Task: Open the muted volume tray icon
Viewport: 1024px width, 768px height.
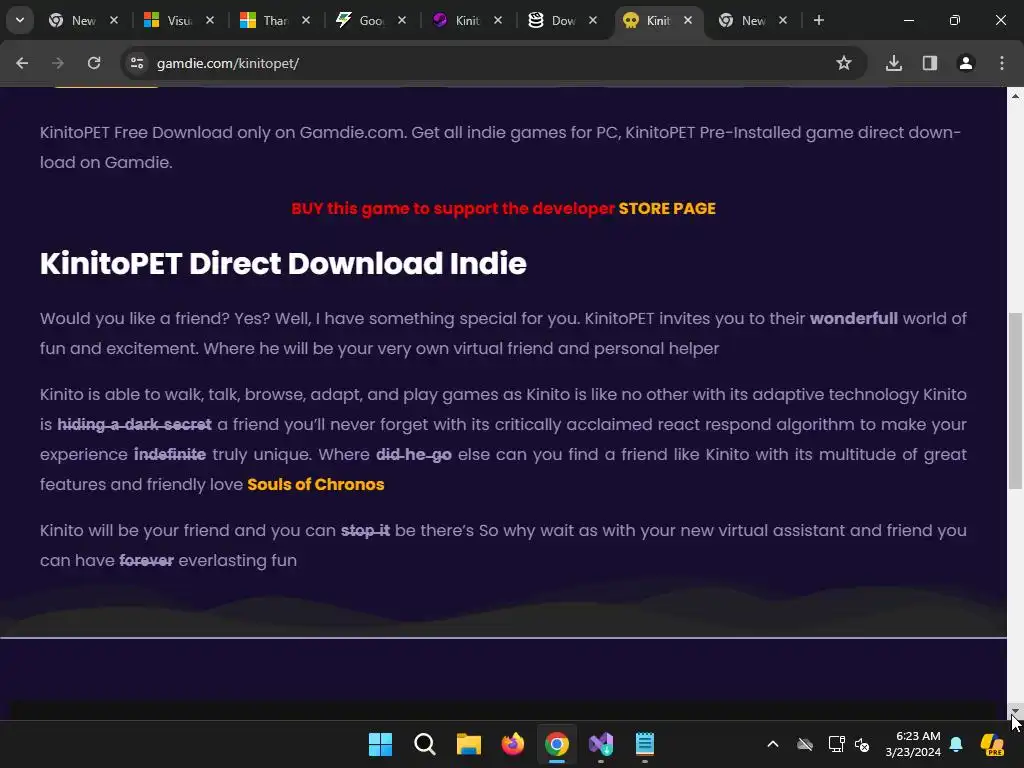Action: (862, 744)
